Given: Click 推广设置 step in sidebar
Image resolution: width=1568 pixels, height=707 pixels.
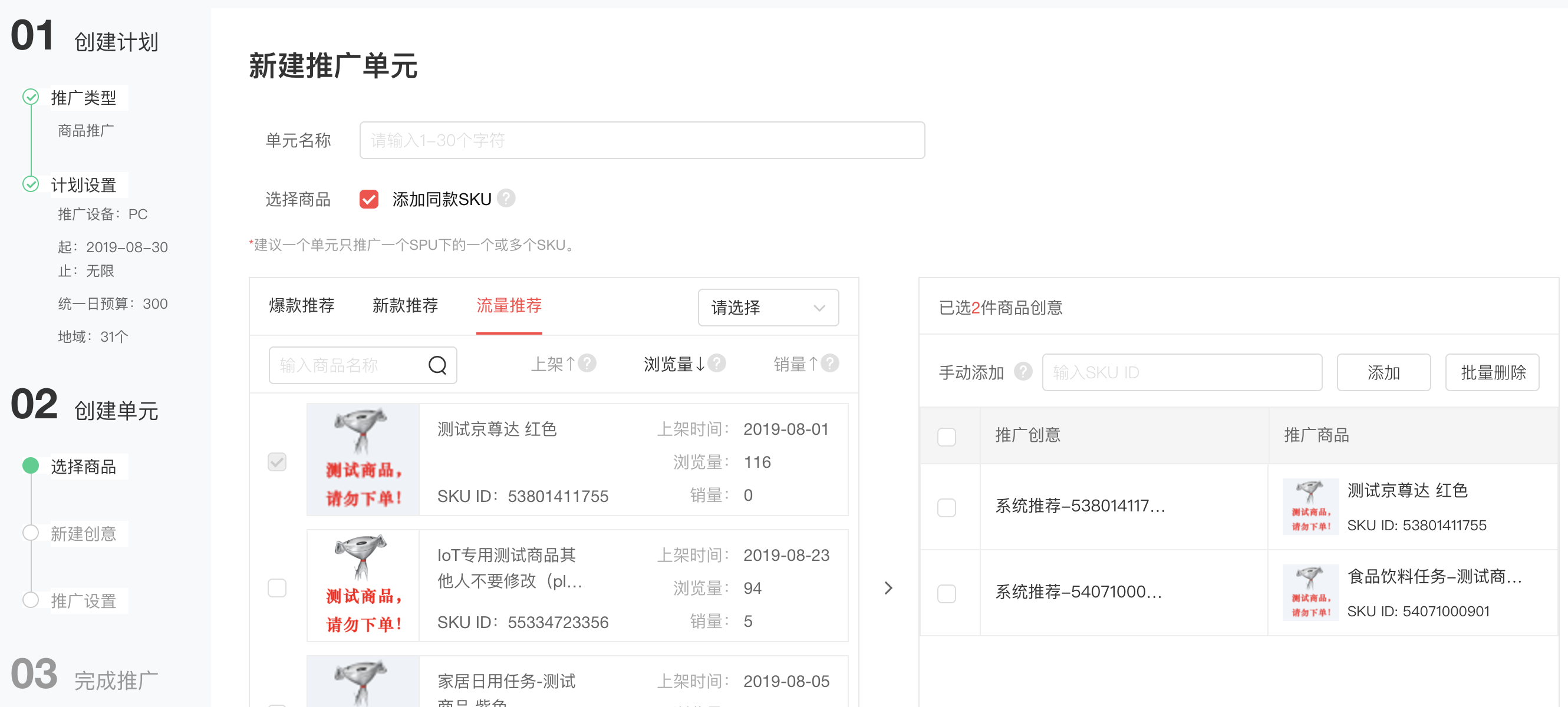Looking at the screenshot, I should 83,600.
